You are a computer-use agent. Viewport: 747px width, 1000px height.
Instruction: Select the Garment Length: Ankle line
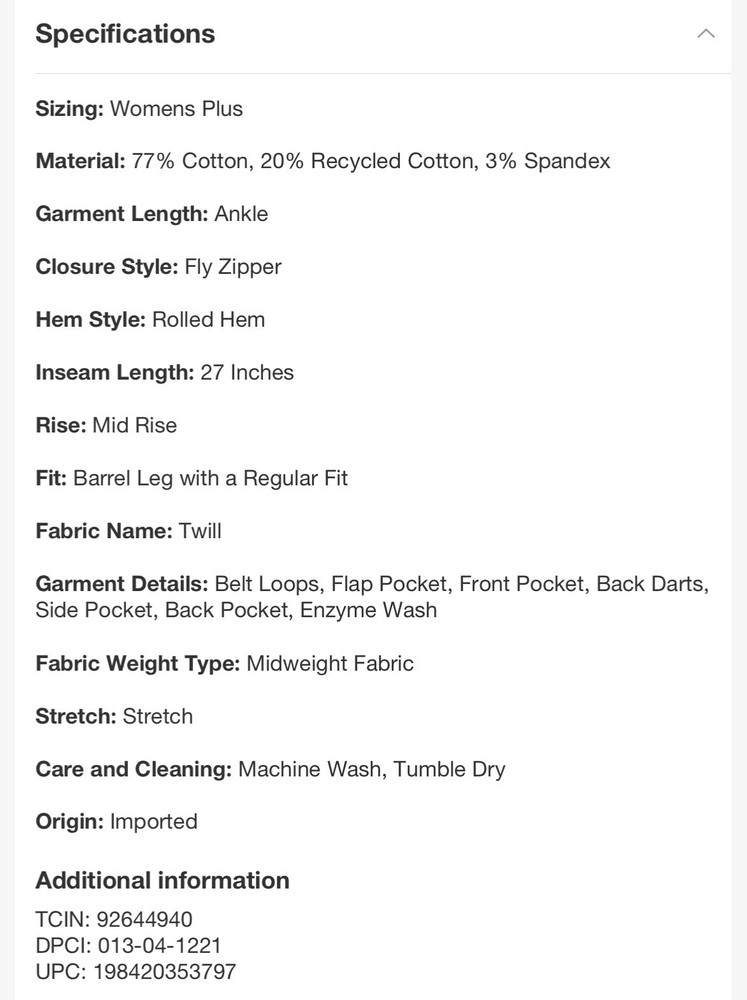[152, 214]
